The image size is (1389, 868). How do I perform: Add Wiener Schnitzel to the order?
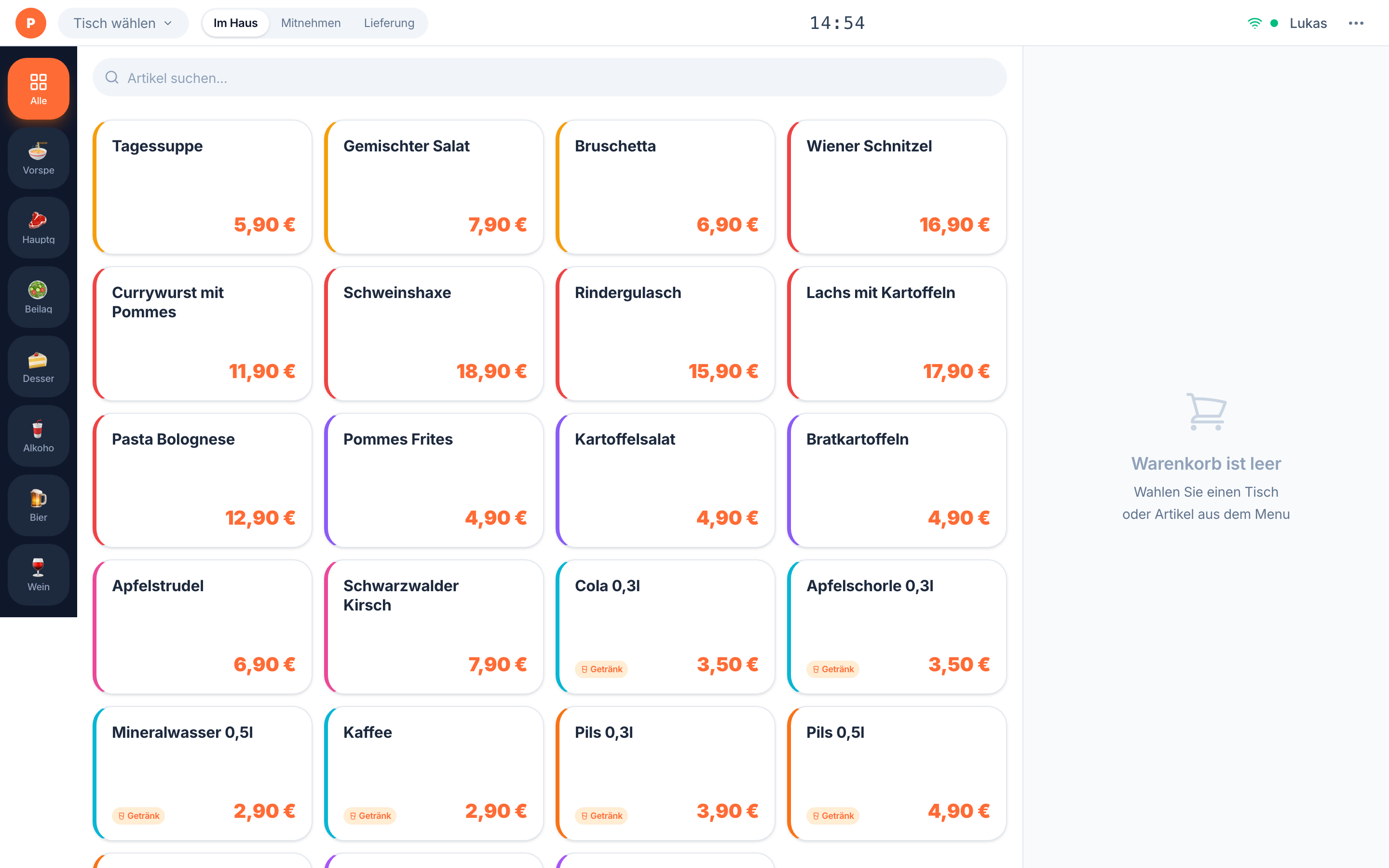(x=897, y=187)
